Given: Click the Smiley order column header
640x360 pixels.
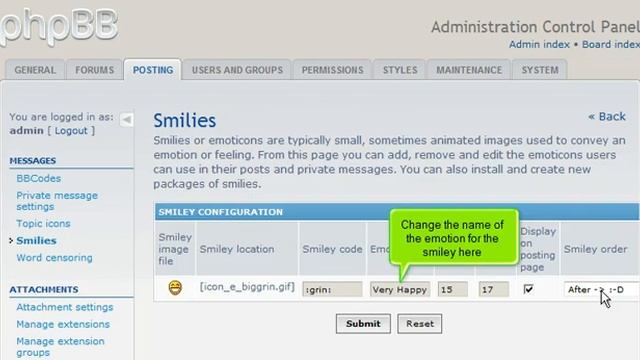Looking at the screenshot, I should pyautogui.click(x=596, y=249).
